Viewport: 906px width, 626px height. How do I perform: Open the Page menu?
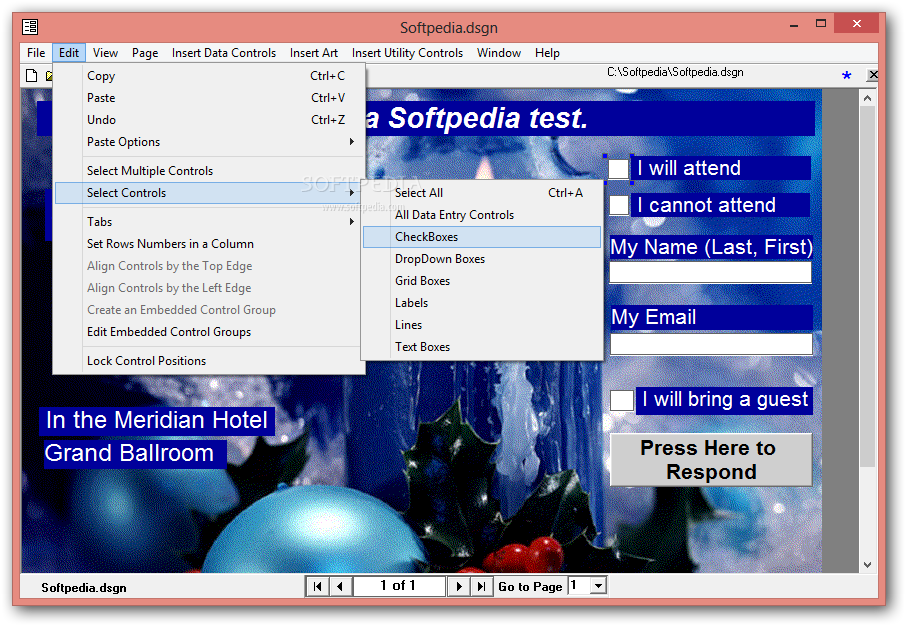coord(144,53)
